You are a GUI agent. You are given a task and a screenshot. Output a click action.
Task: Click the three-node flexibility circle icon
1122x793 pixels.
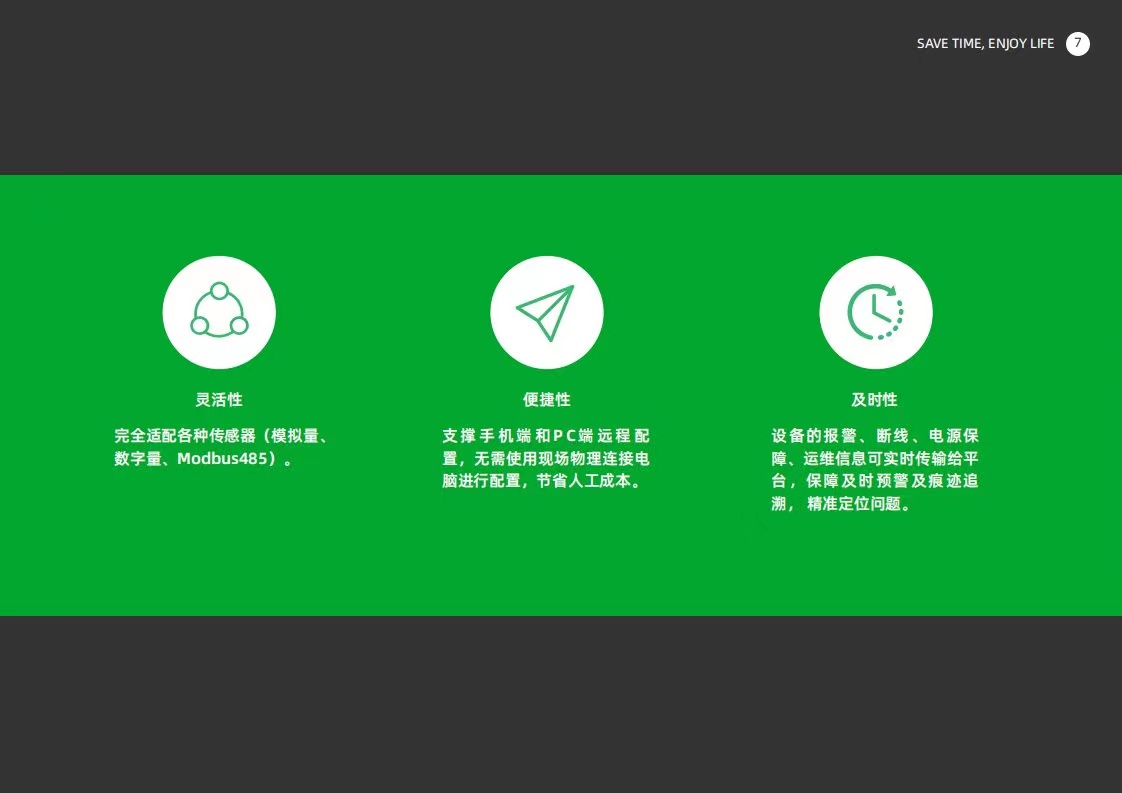(219, 313)
